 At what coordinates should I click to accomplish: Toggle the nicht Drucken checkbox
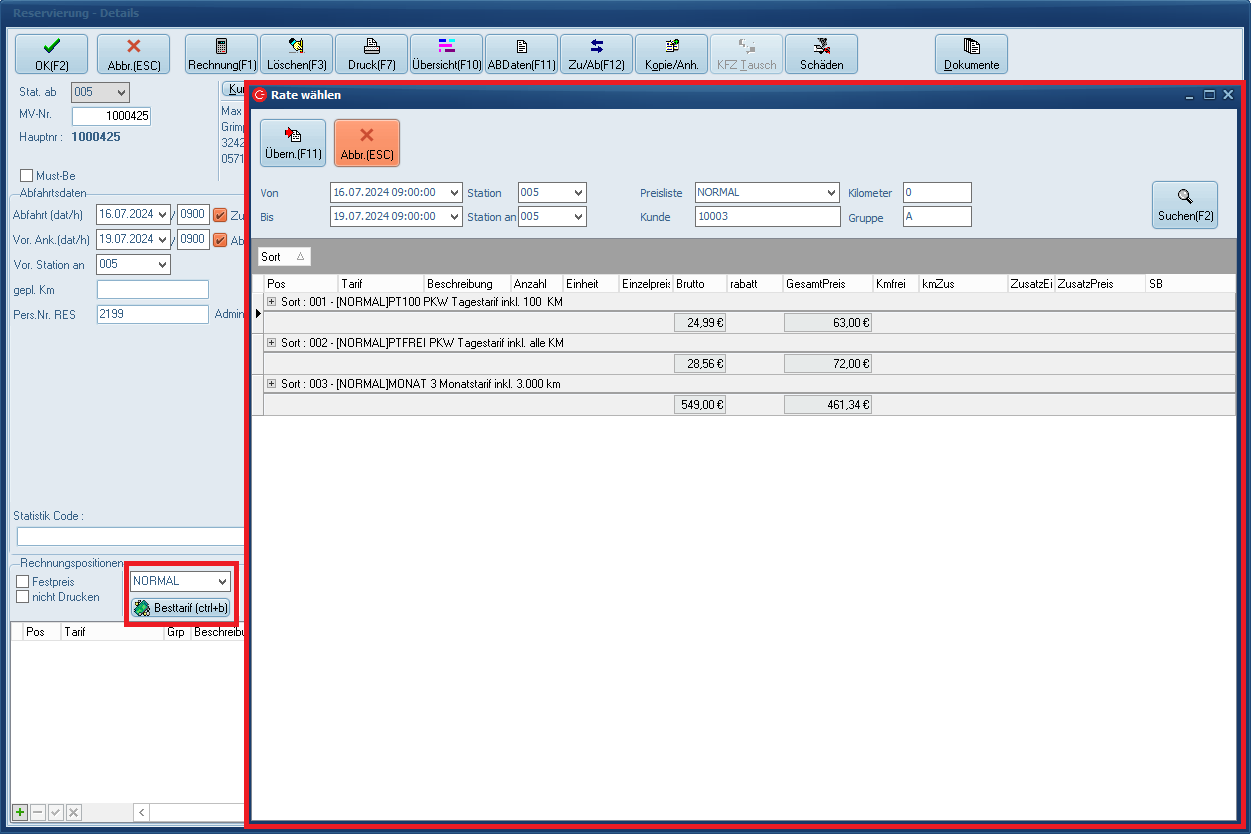(23, 597)
